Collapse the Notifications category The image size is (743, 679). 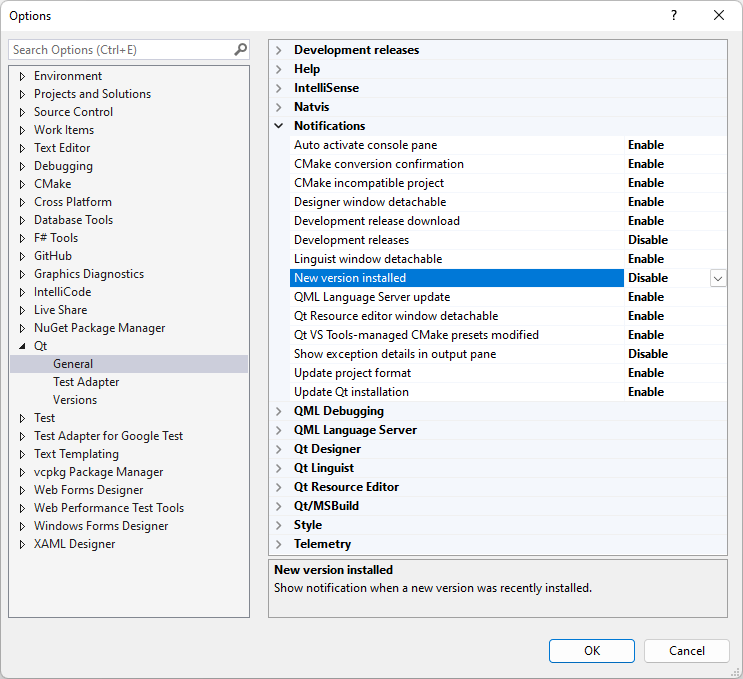279,126
